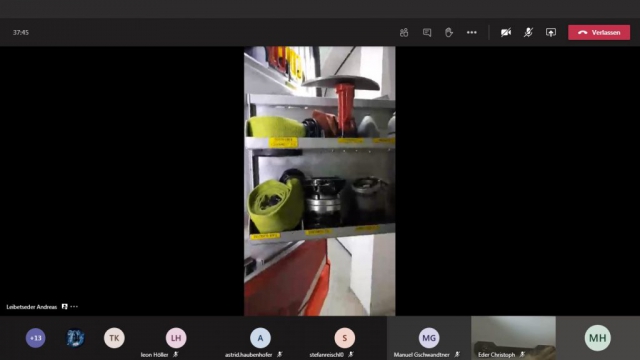This screenshot has height=360, width=640.
Task: Open the meeting chat panel
Action: pyautogui.click(x=427, y=32)
